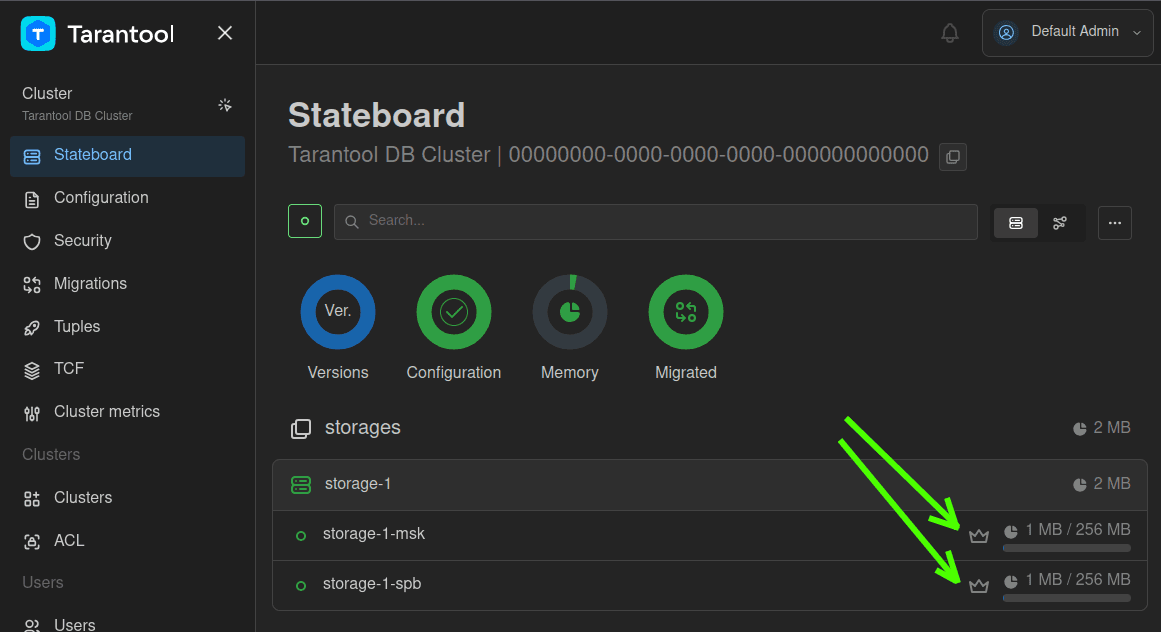Click the crown icon on storage-1-spb
Screen dimensions: 1161x632
979,585
